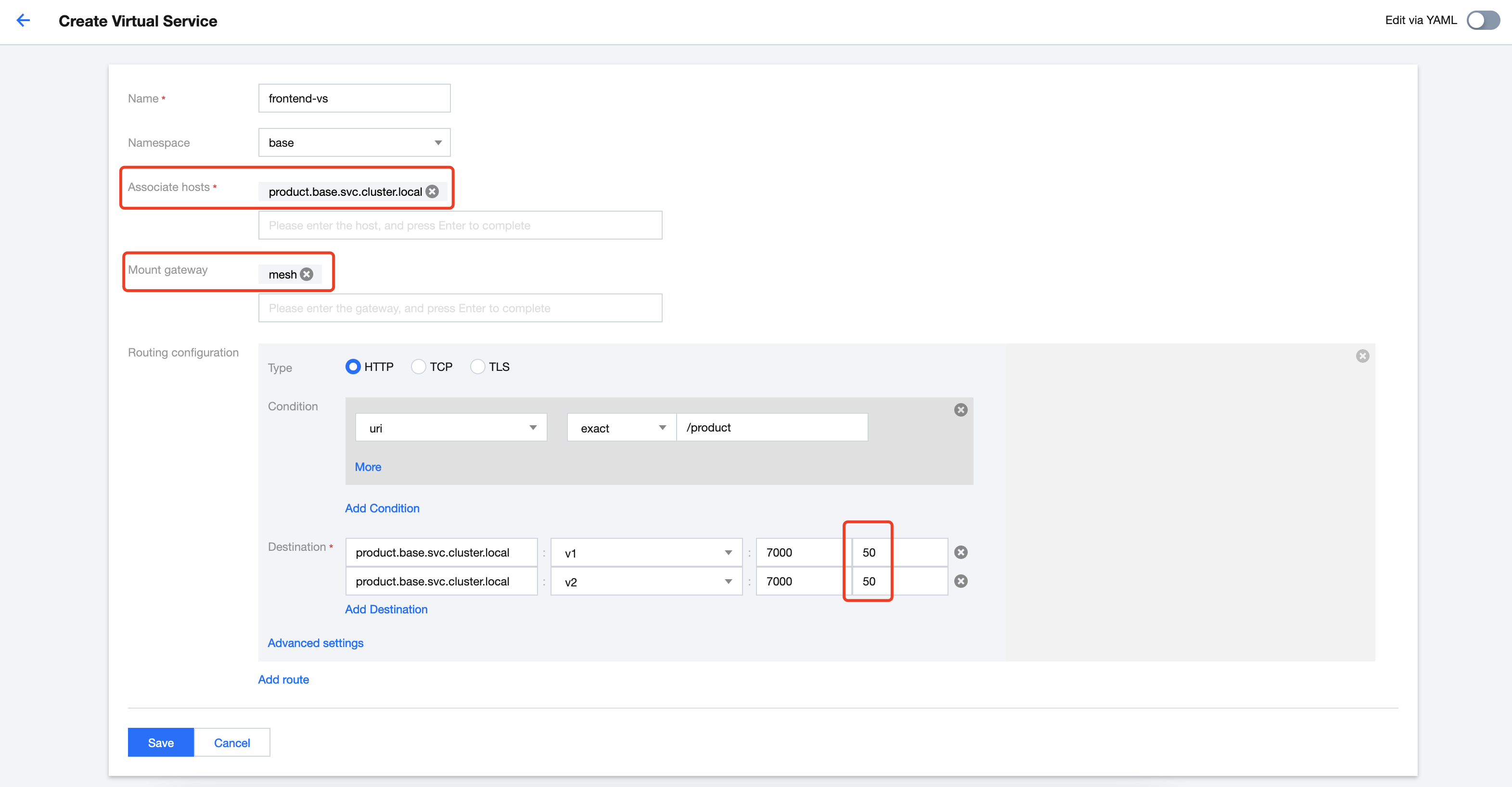Open the exact match type dropdown
Image resolution: width=1512 pixels, height=787 pixels.
(621, 428)
